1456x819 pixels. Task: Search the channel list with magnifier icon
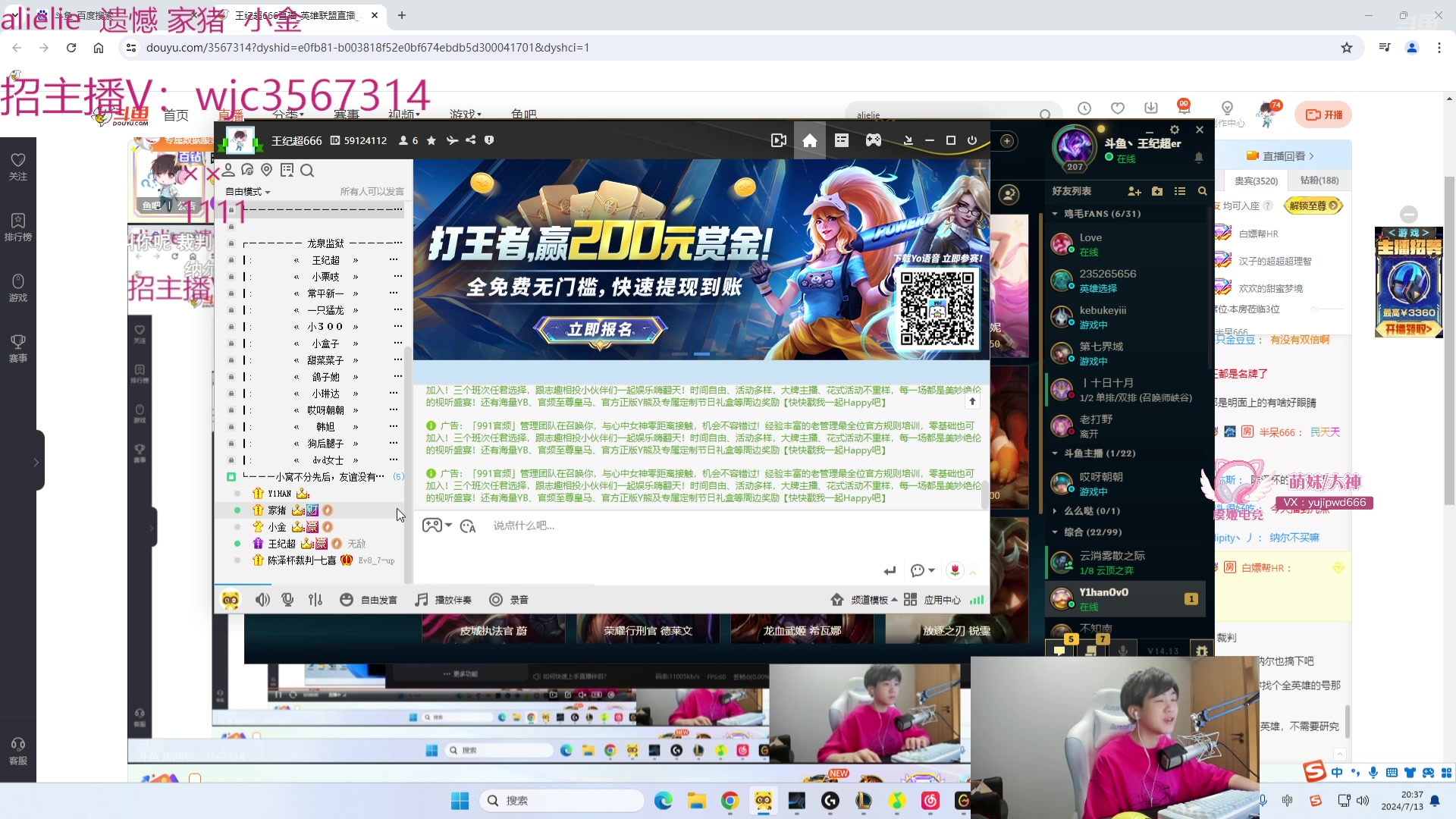[307, 170]
